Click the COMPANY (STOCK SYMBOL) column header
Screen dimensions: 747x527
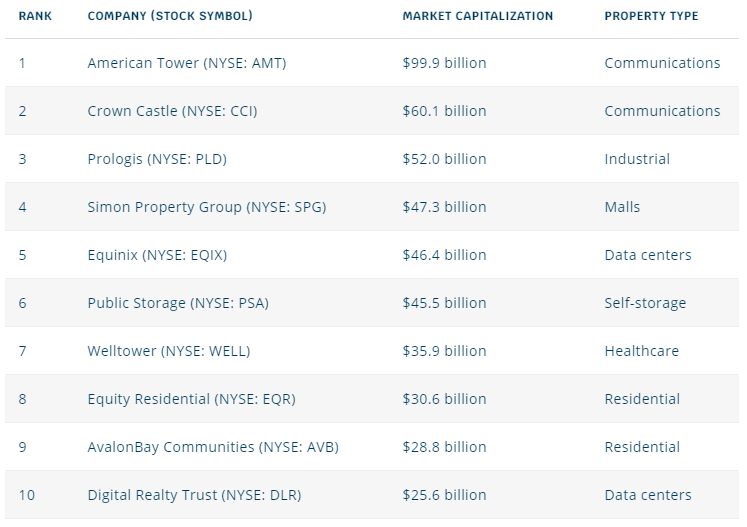(x=170, y=16)
